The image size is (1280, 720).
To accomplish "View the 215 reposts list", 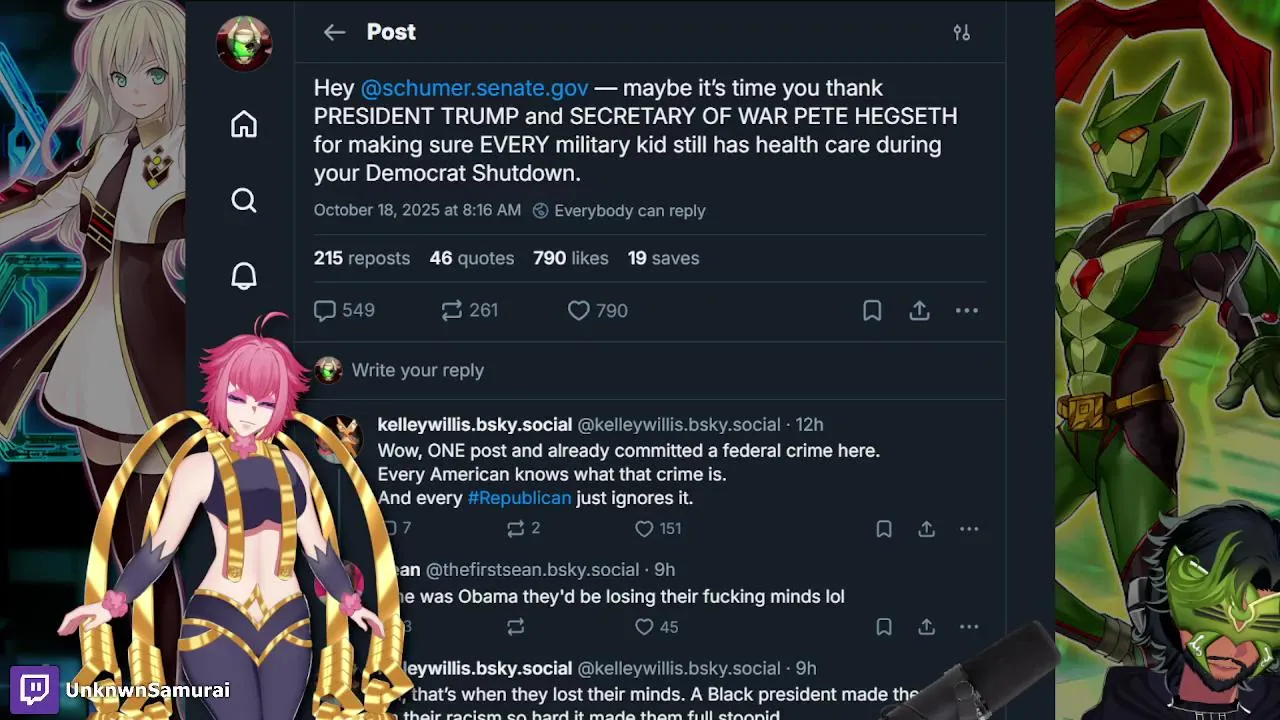I will (362, 258).
